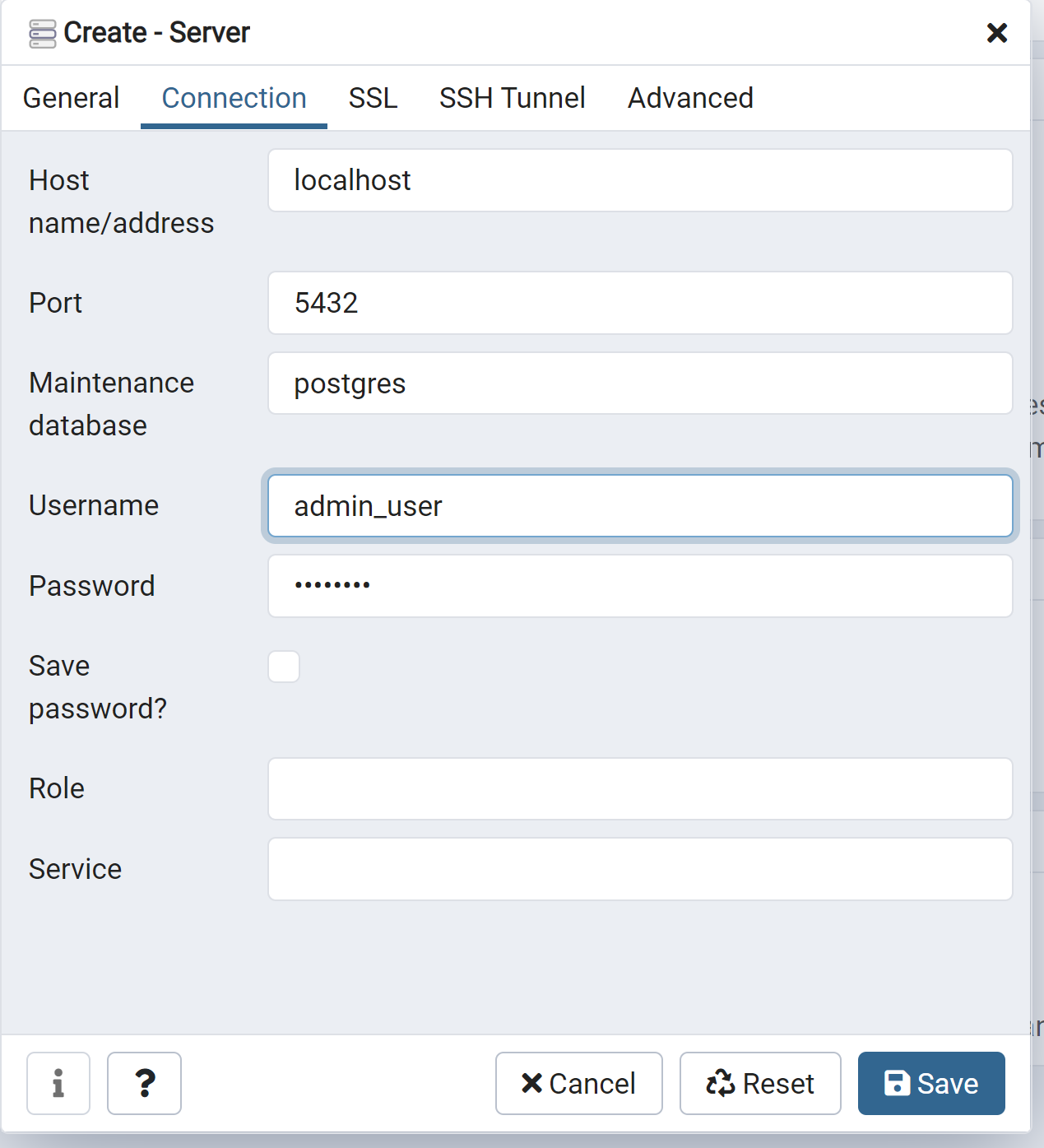Click the server icon in title

(x=43, y=34)
